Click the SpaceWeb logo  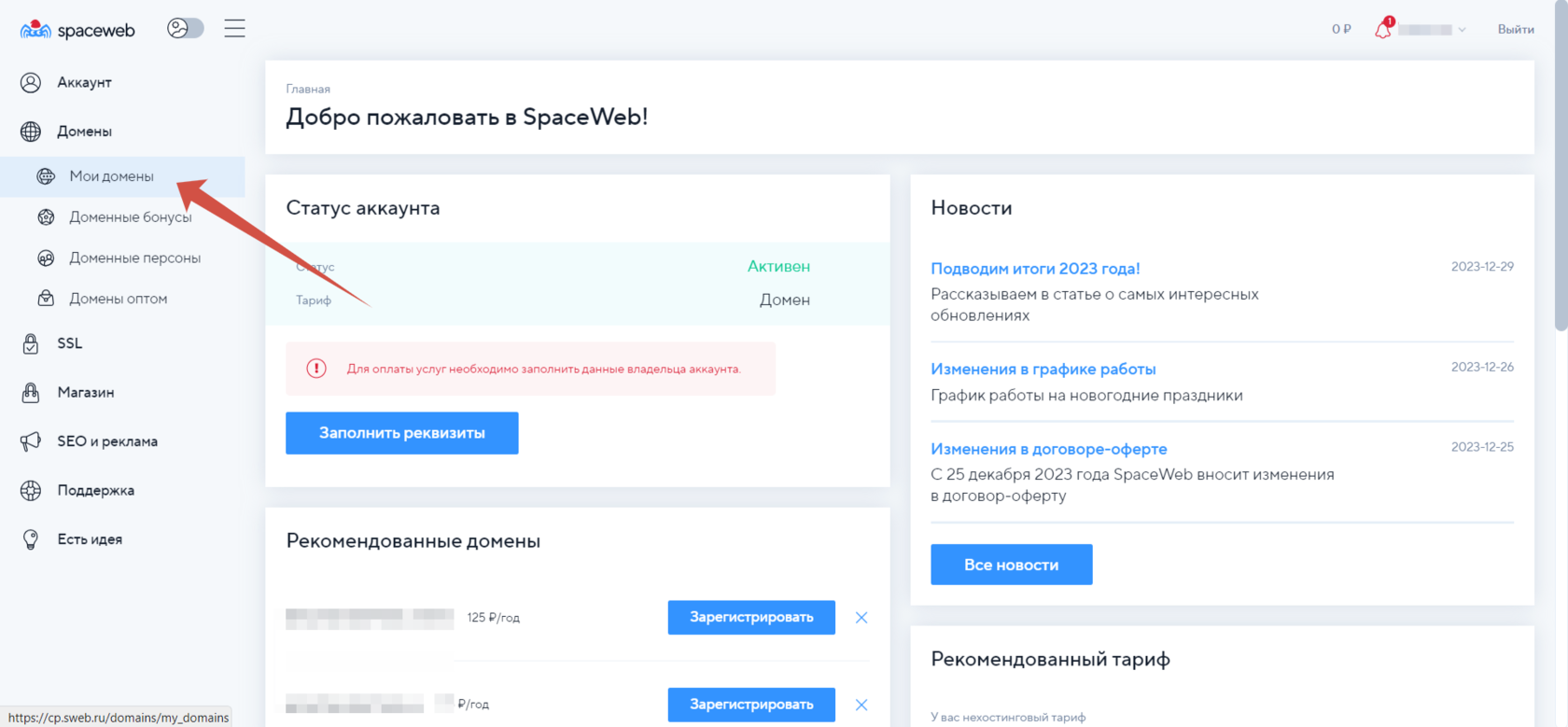tap(77, 30)
